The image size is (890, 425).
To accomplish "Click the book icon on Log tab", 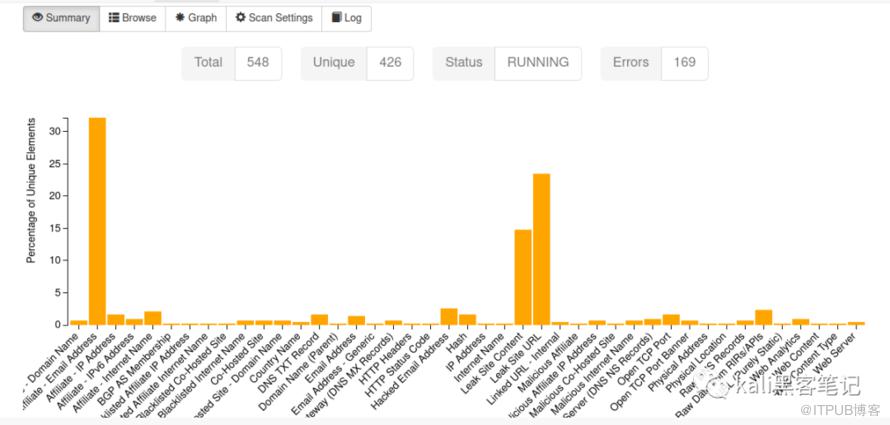I will [x=337, y=18].
